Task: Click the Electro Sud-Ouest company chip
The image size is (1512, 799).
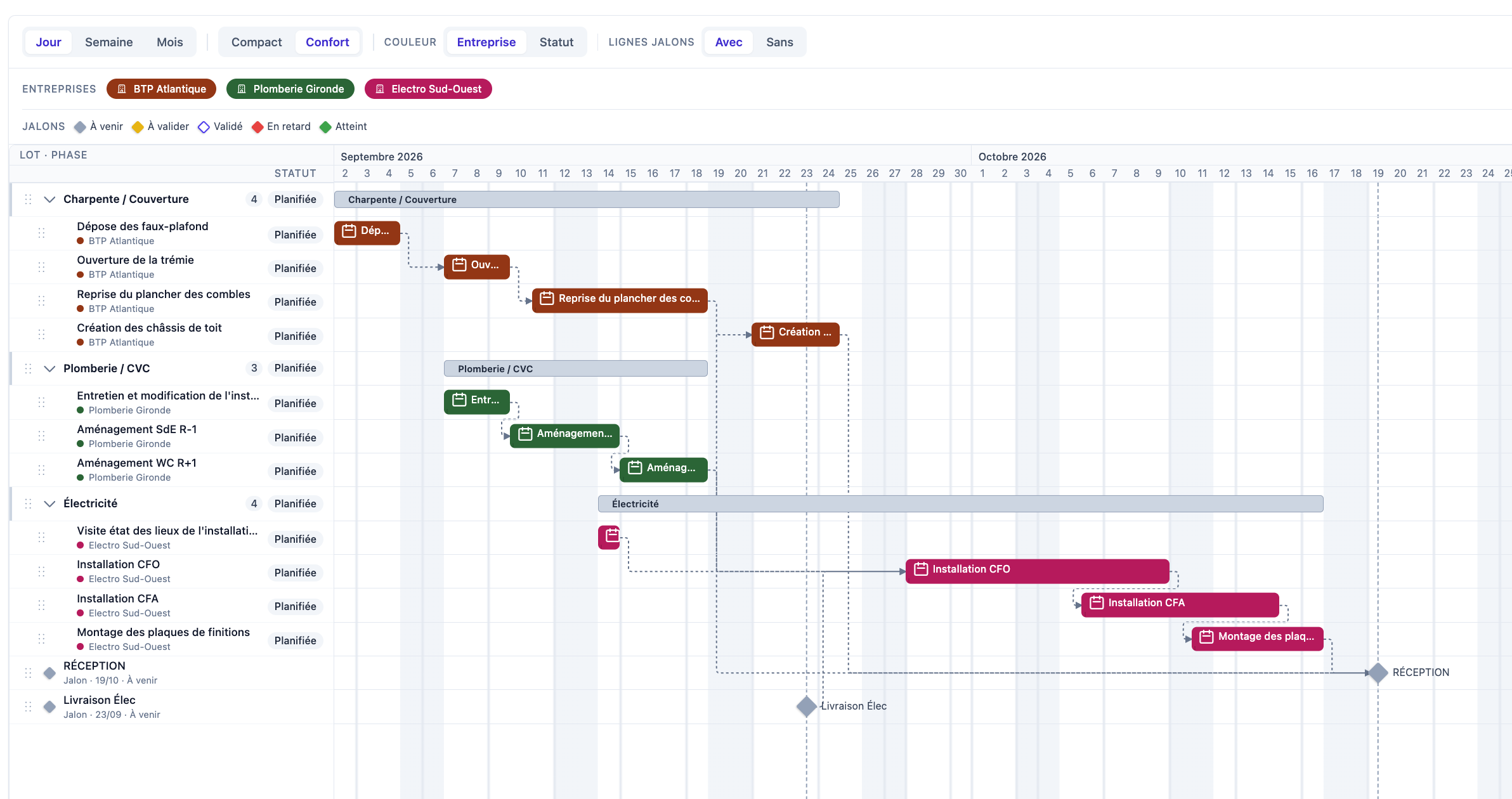Action: point(428,89)
